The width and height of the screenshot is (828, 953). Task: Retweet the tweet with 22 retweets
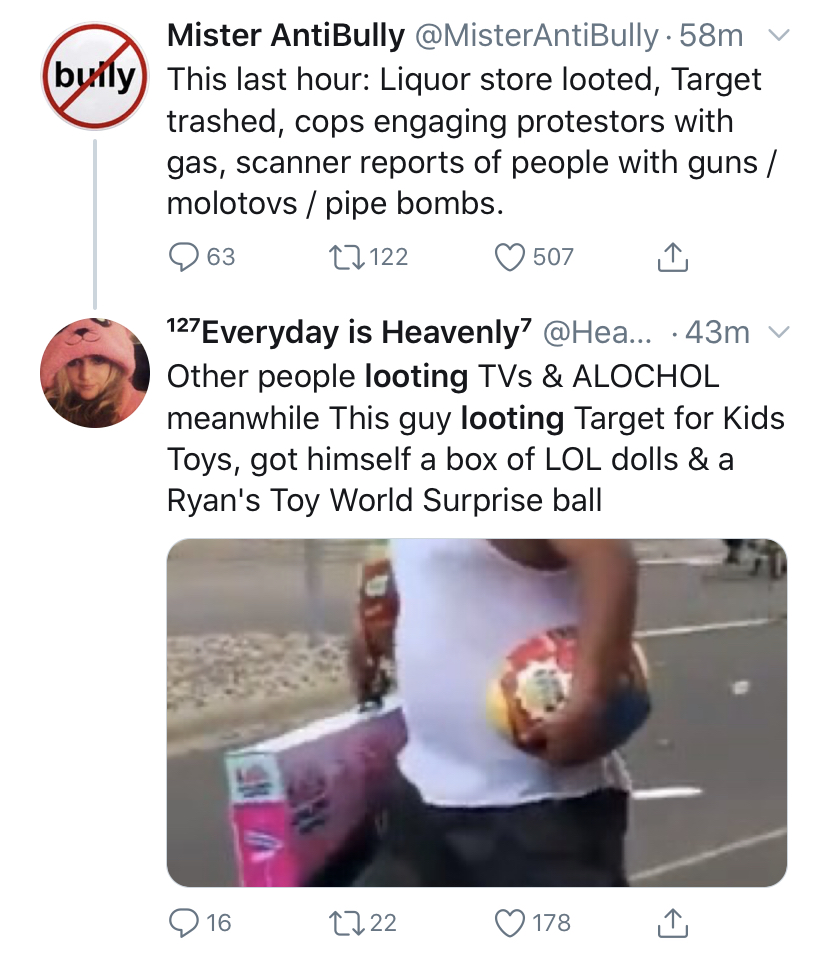tap(346, 923)
